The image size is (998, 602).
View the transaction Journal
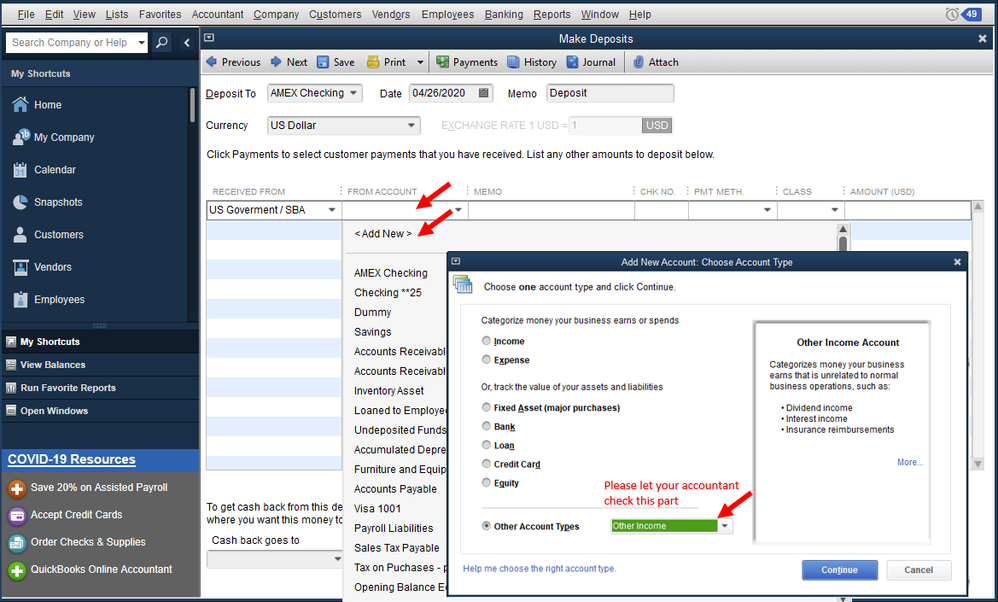pos(591,62)
